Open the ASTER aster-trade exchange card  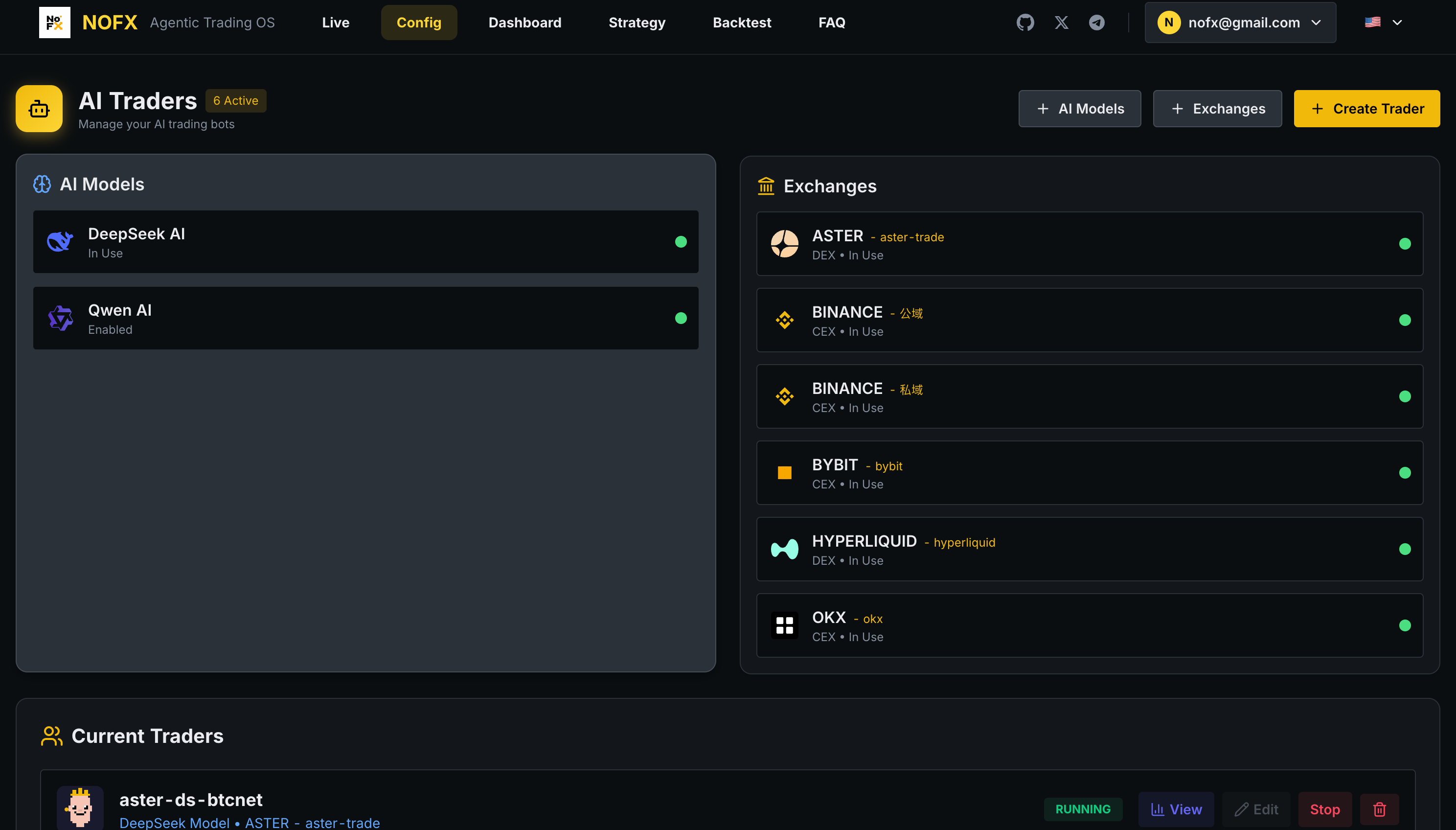coord(1090,244)
